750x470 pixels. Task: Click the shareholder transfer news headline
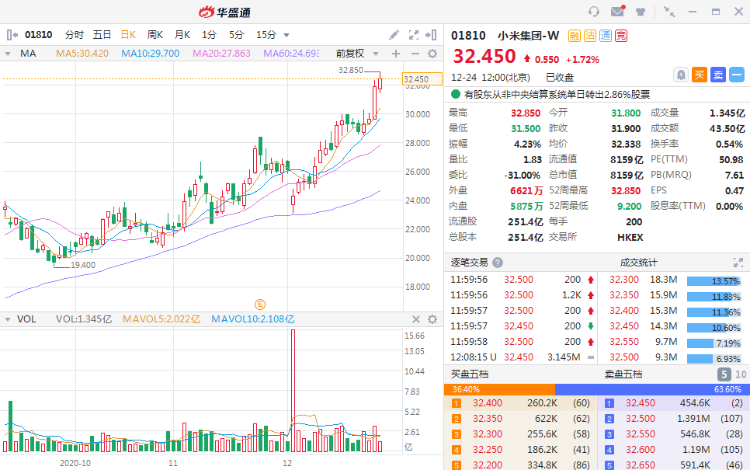pyautogui.click(x=557, y=95)
